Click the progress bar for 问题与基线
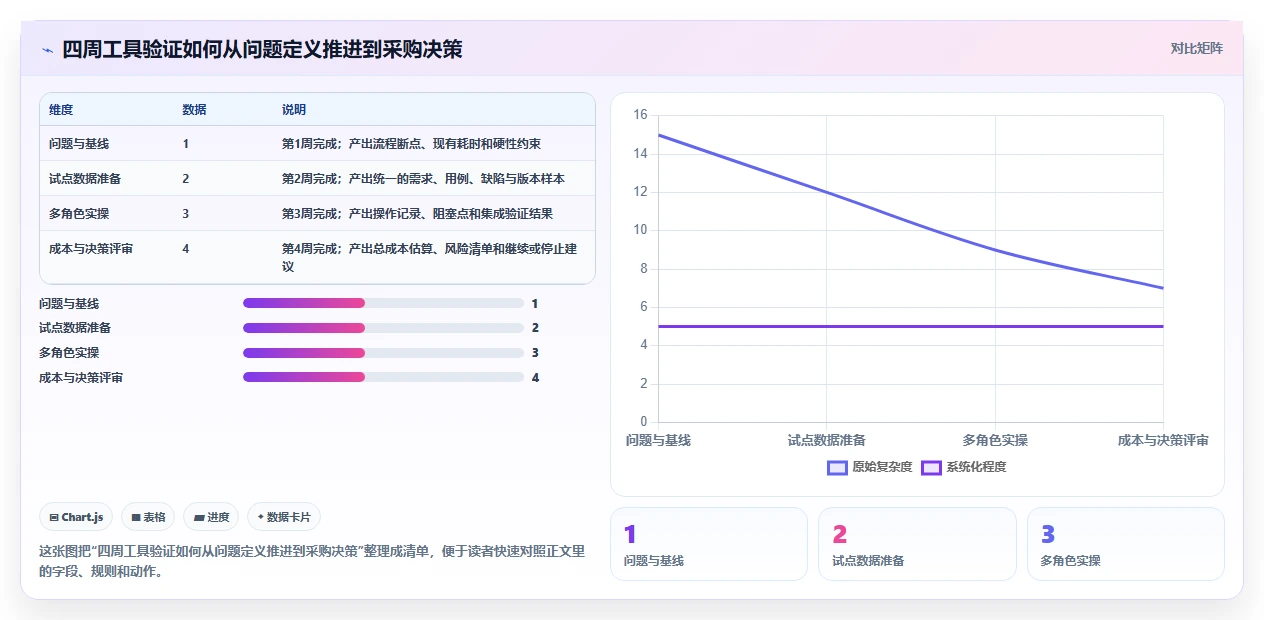Screen dimensions: 1264x620 coord(383,303)
